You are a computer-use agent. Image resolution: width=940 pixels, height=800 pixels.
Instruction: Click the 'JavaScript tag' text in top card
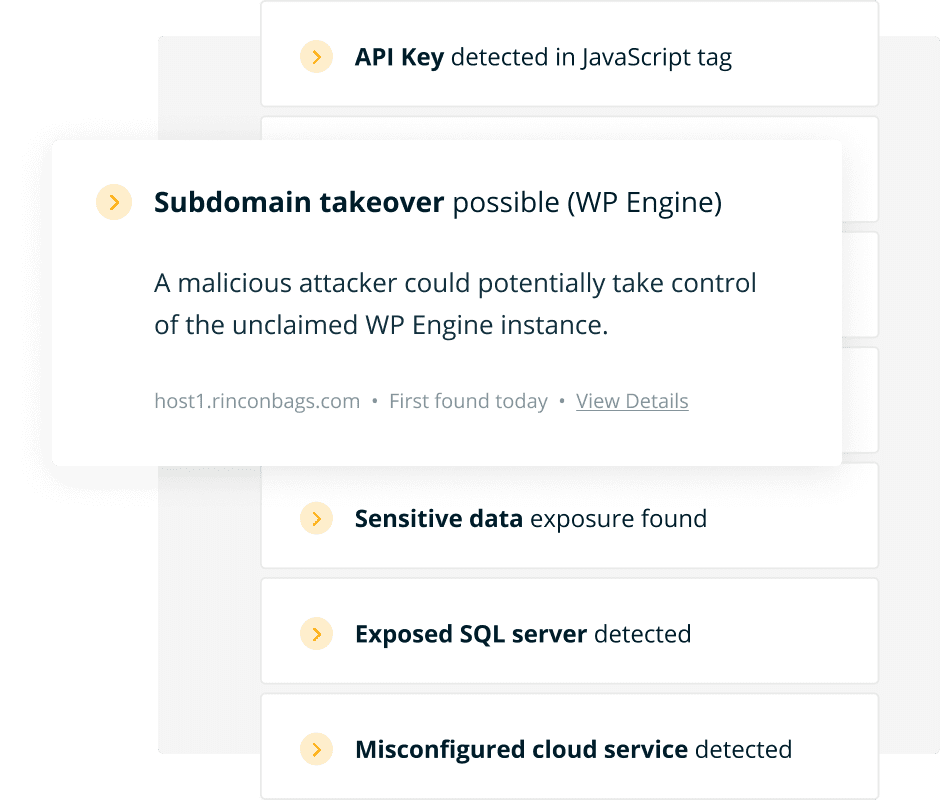657,58
